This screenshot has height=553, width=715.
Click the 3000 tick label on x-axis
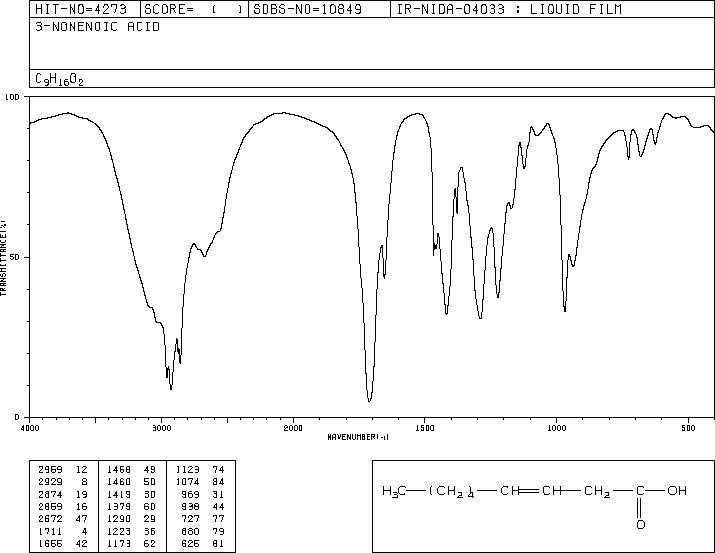161,428
